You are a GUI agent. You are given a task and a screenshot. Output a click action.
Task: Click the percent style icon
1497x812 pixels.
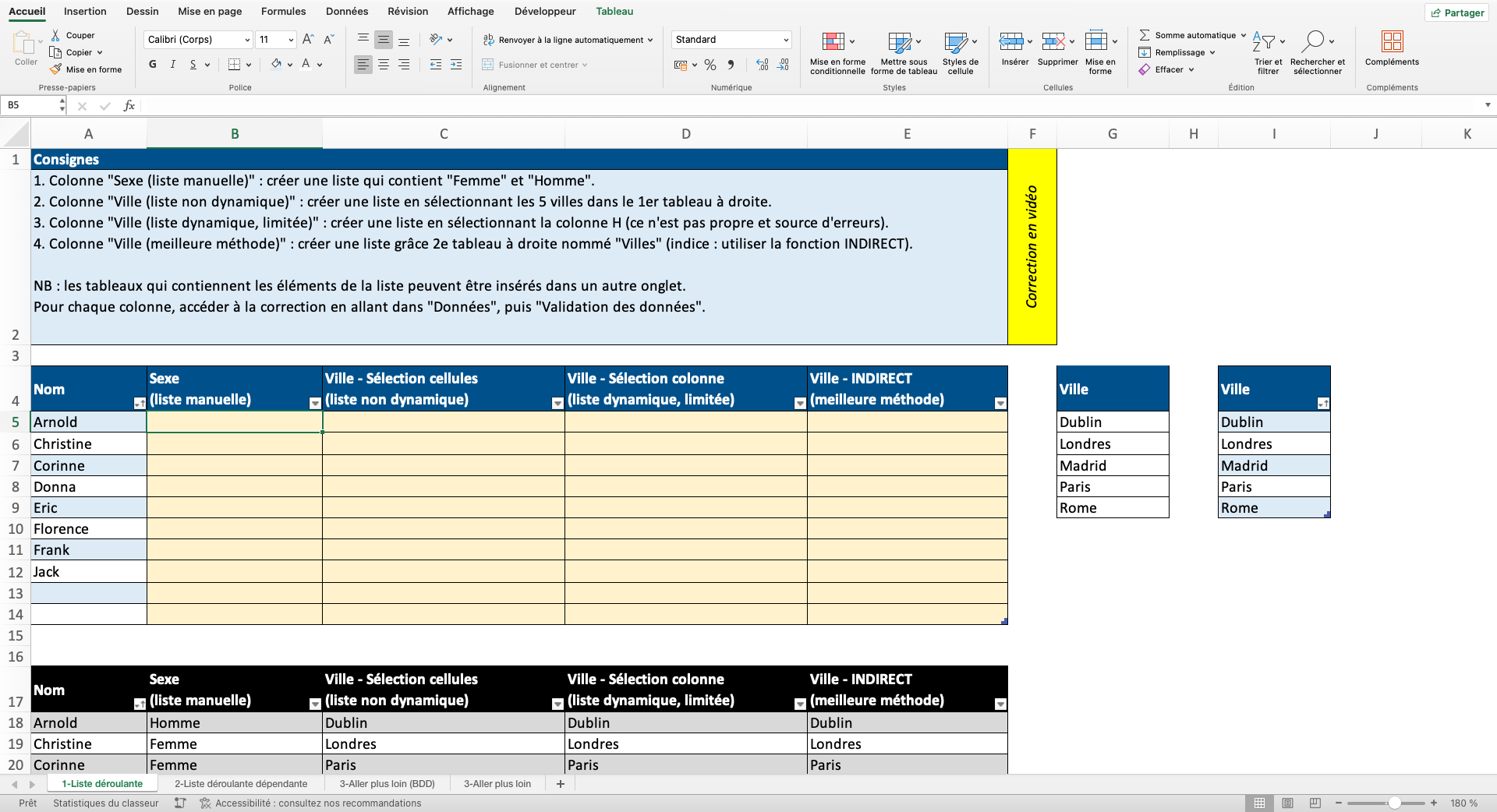[x=710, y=65]
